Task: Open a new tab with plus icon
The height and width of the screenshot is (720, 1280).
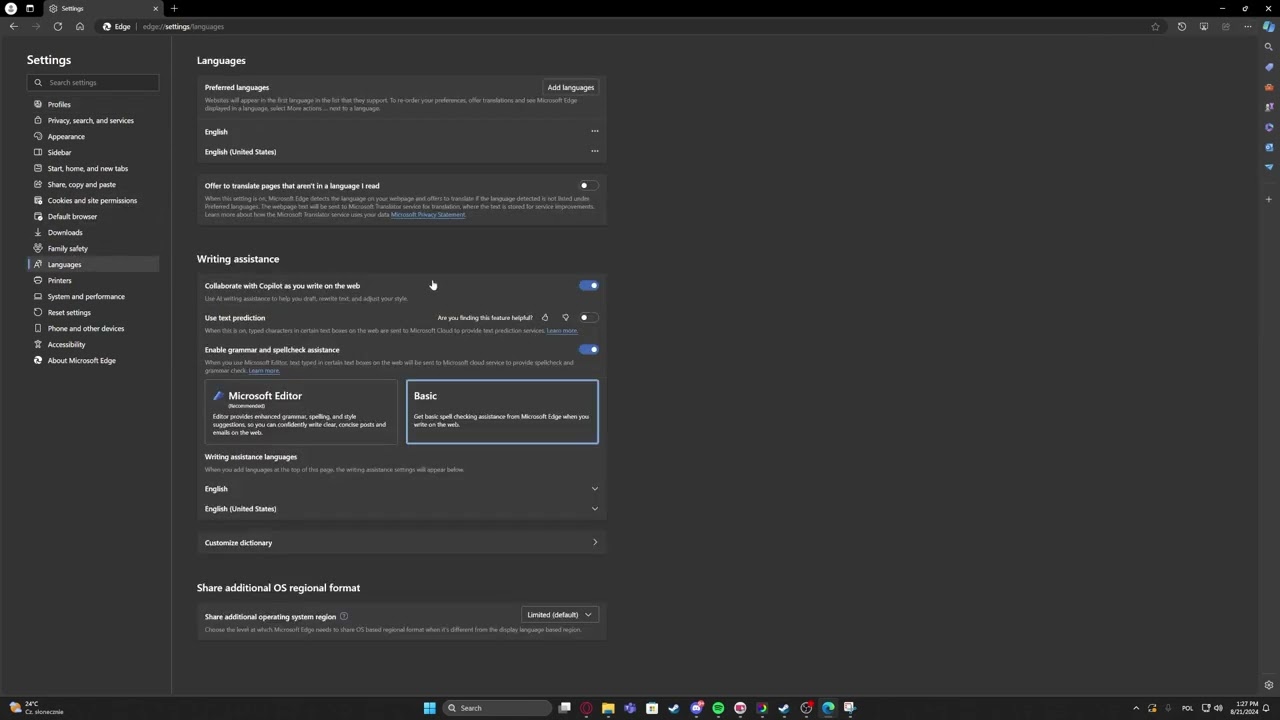Action: click(174, 8)
